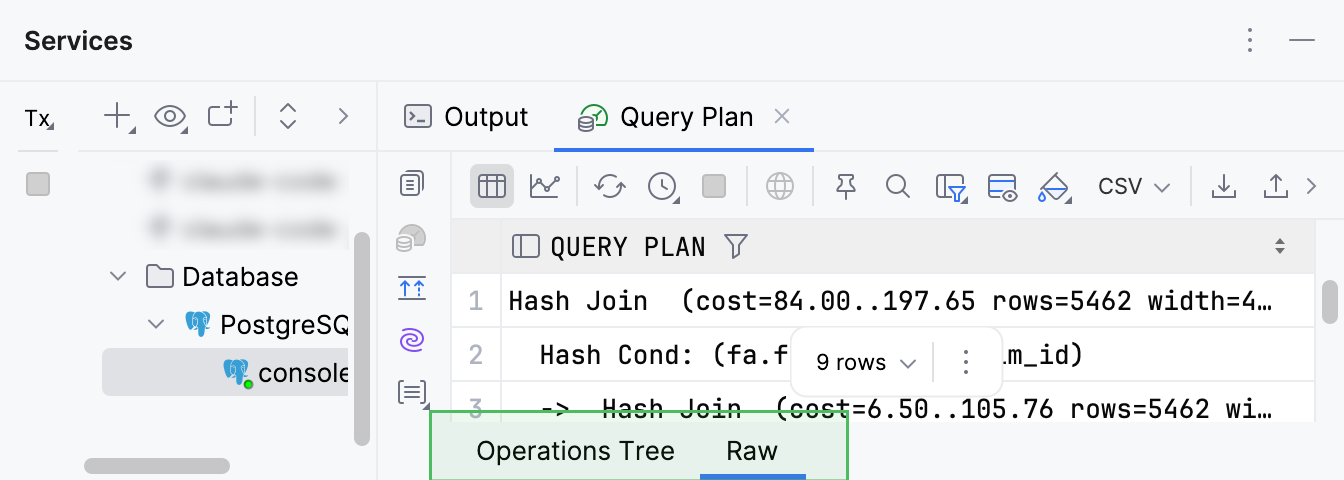Select table view mode icon
The image size is (1344, 480).
pos(492,186)
